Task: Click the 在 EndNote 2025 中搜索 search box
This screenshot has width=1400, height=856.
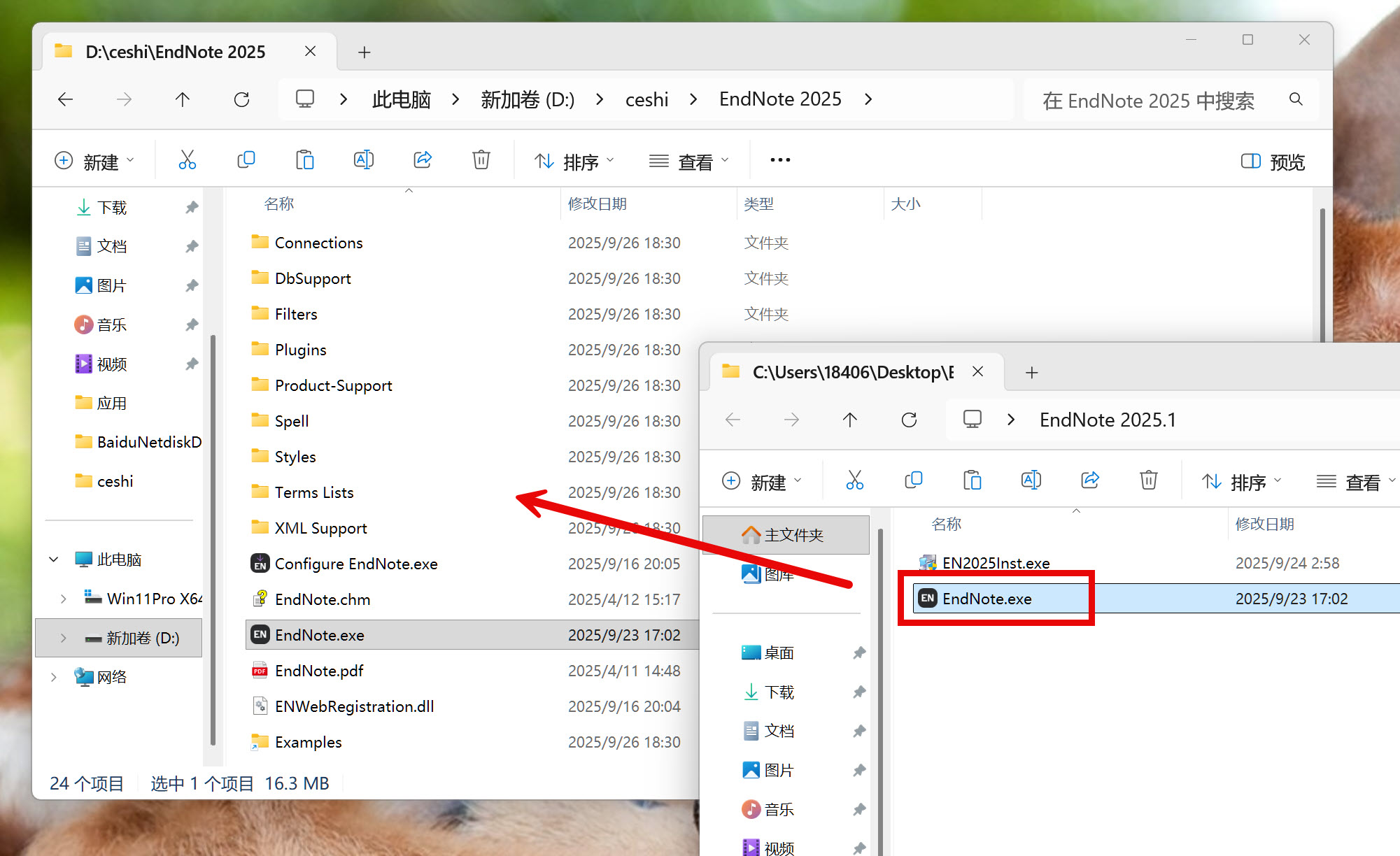Action: tap(1147, 100)
